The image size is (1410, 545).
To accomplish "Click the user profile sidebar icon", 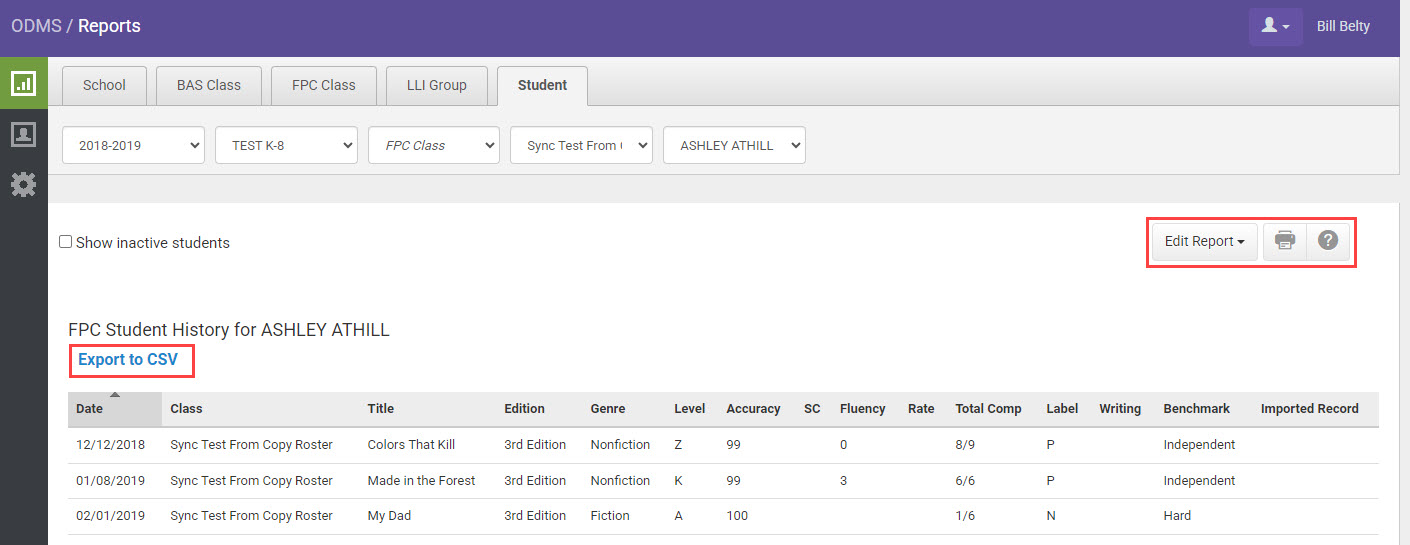I will tap(23, 134).
